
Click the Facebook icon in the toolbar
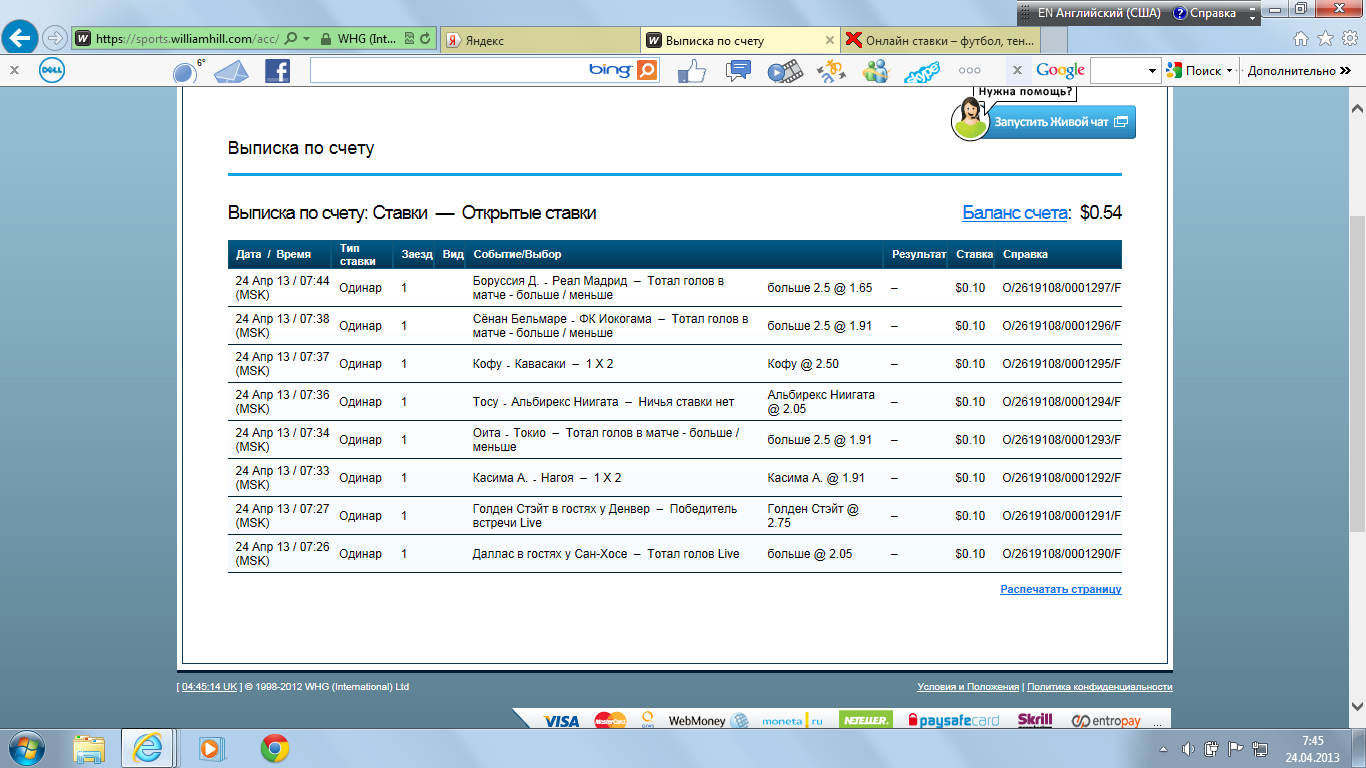277,71
